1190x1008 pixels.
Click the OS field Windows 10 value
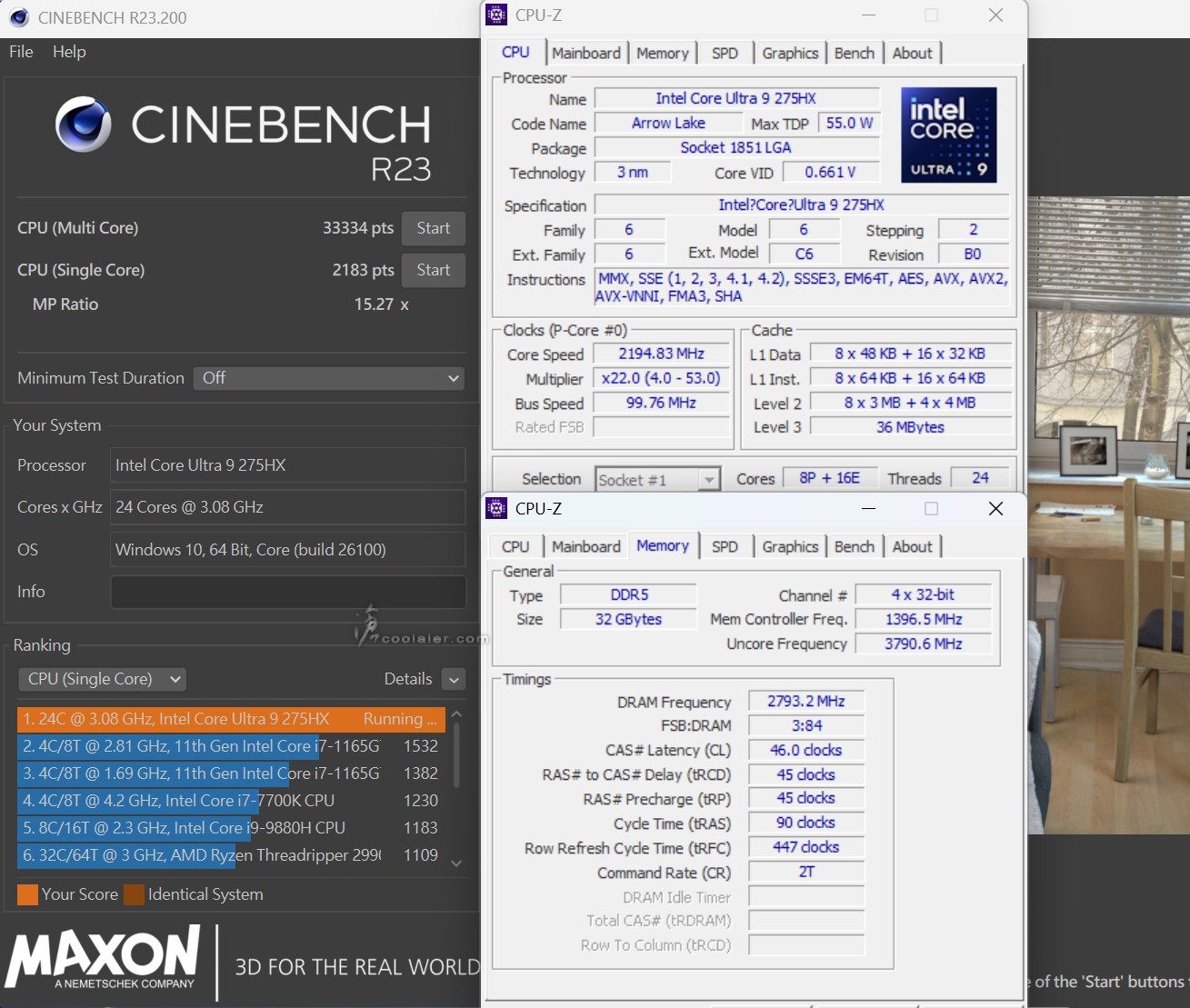[x=288, y=550]
